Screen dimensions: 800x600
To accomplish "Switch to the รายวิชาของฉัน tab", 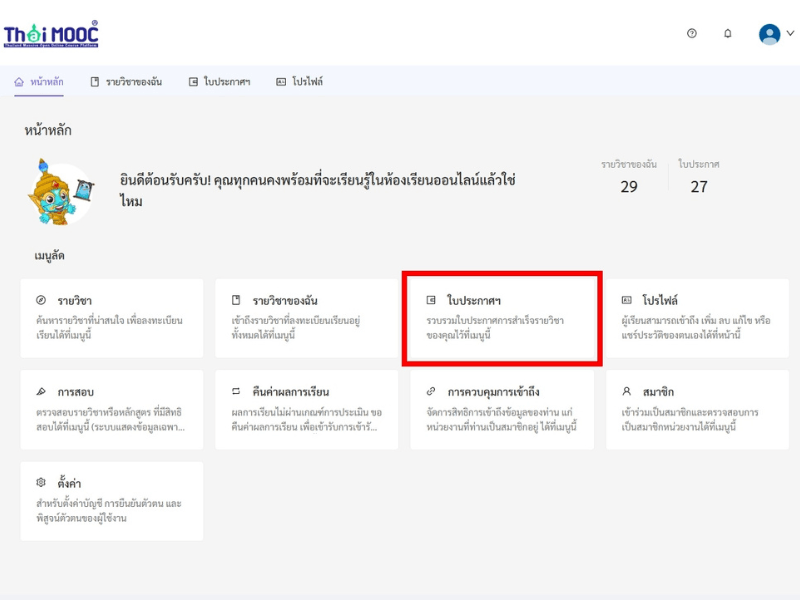I will point(126,82).
